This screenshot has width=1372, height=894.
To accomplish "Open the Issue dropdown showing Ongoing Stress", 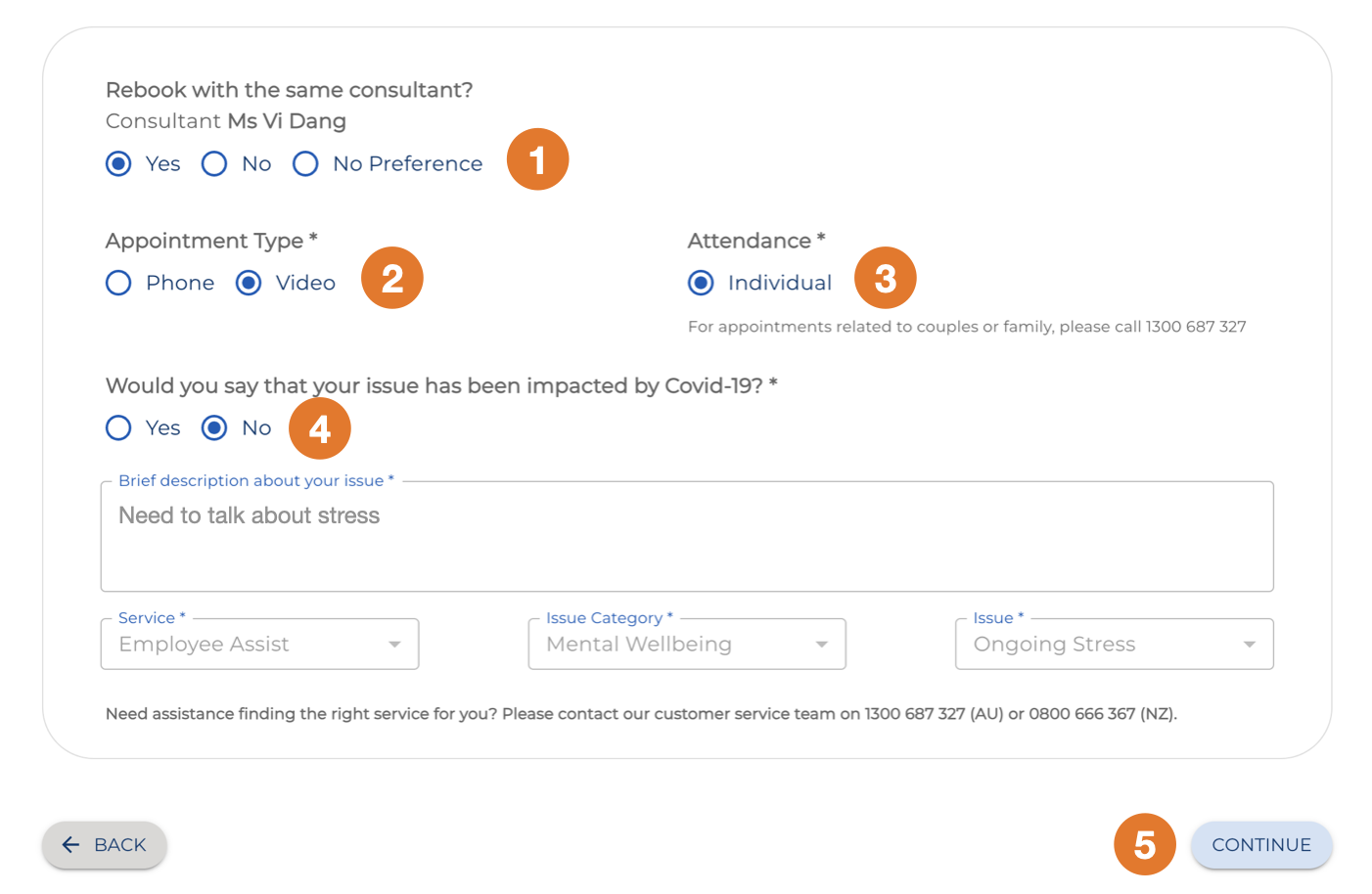I will click(1114, 645).
